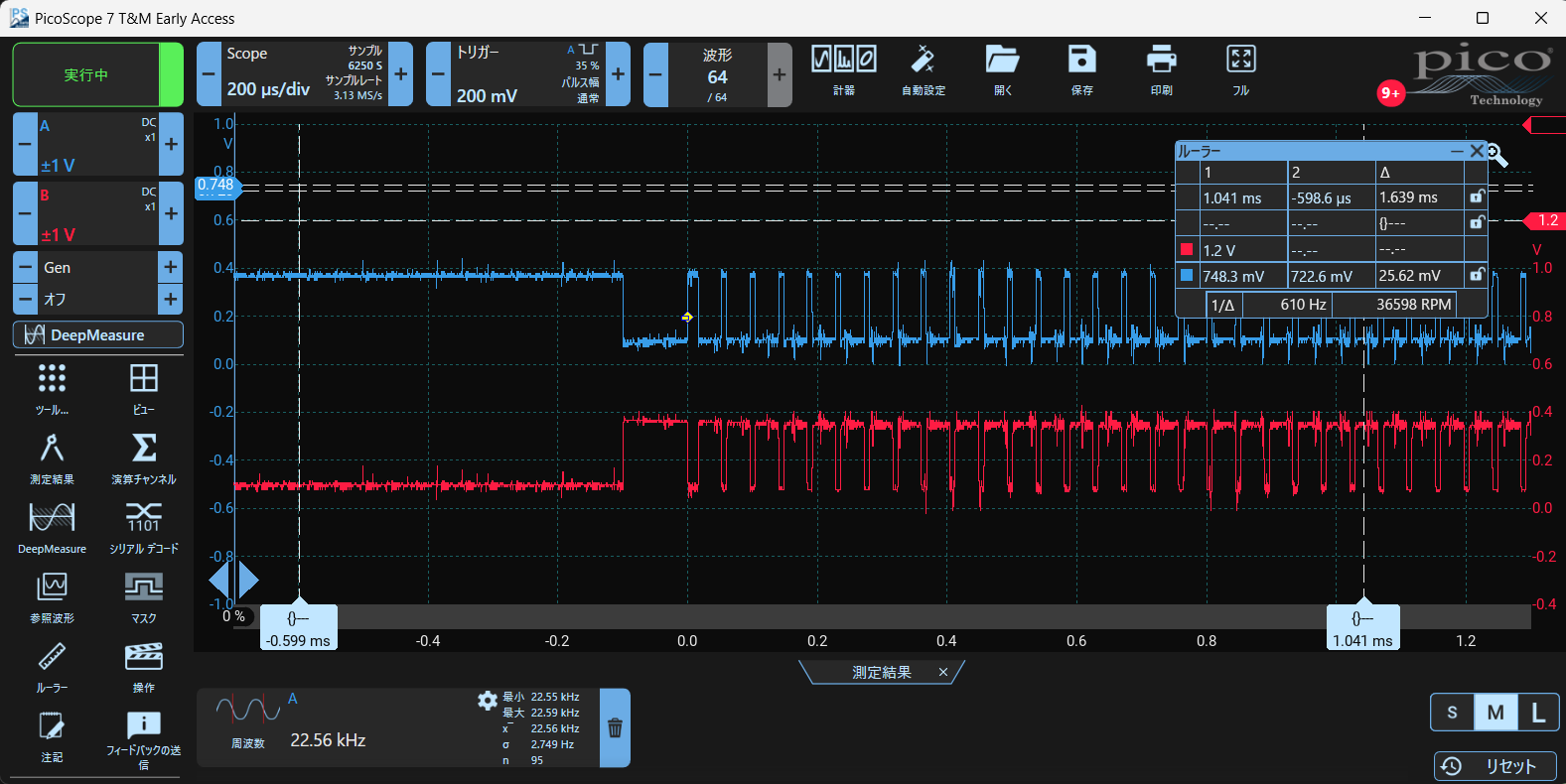Open the 計器 instruments icon
Viewport: 1566px width, 784px height.
point(843,70)
